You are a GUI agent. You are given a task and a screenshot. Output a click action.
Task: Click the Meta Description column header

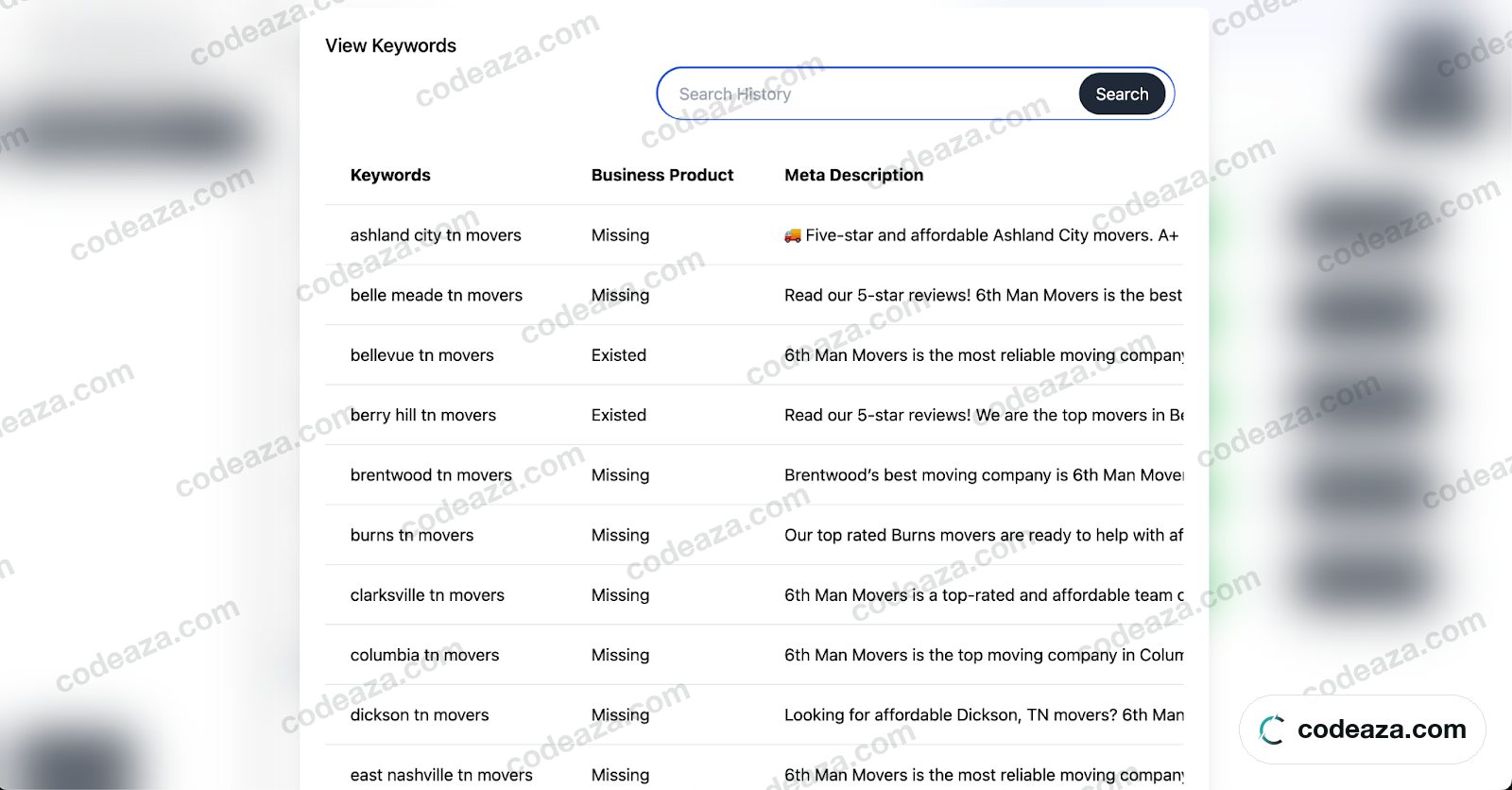click(x=854, y=175)
